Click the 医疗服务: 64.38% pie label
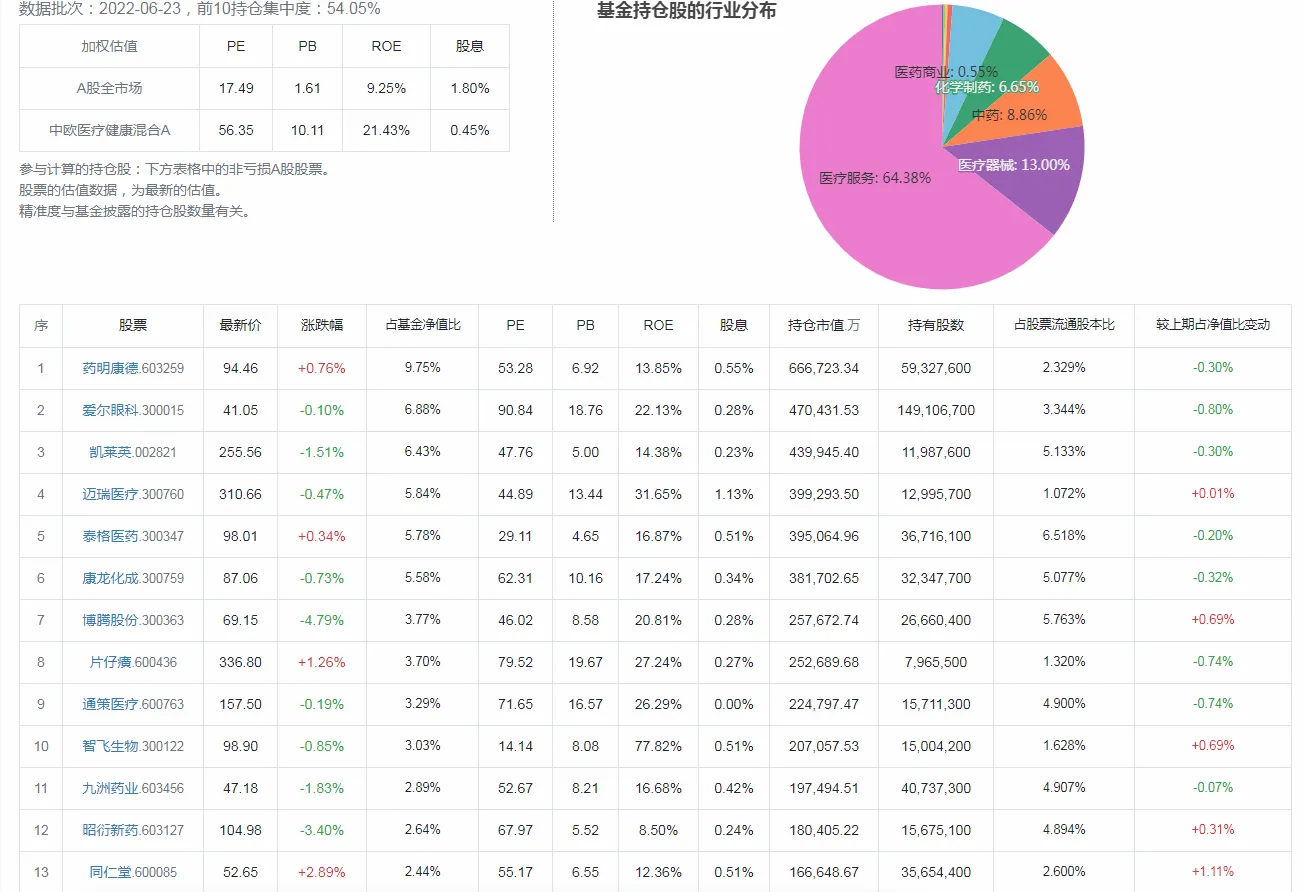The width and height of the screenshot is (1305, 892). [875, 178]
